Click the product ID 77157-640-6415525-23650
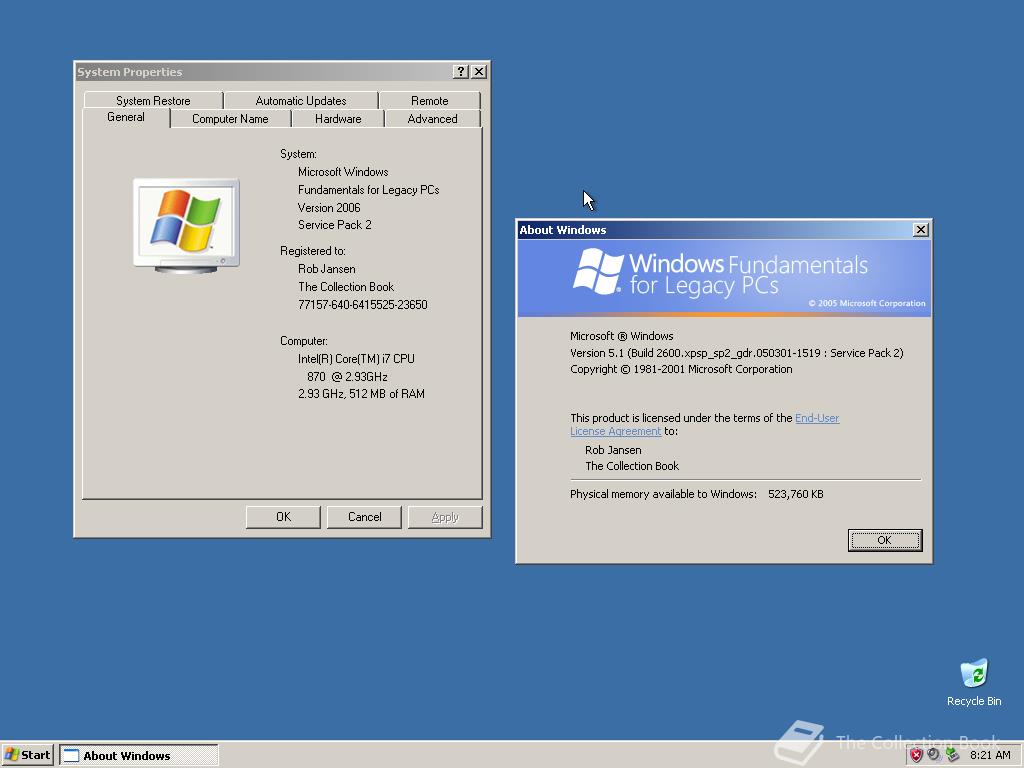Image resolution: width=1024 pixels, height=768 pixels. (362, 305)
